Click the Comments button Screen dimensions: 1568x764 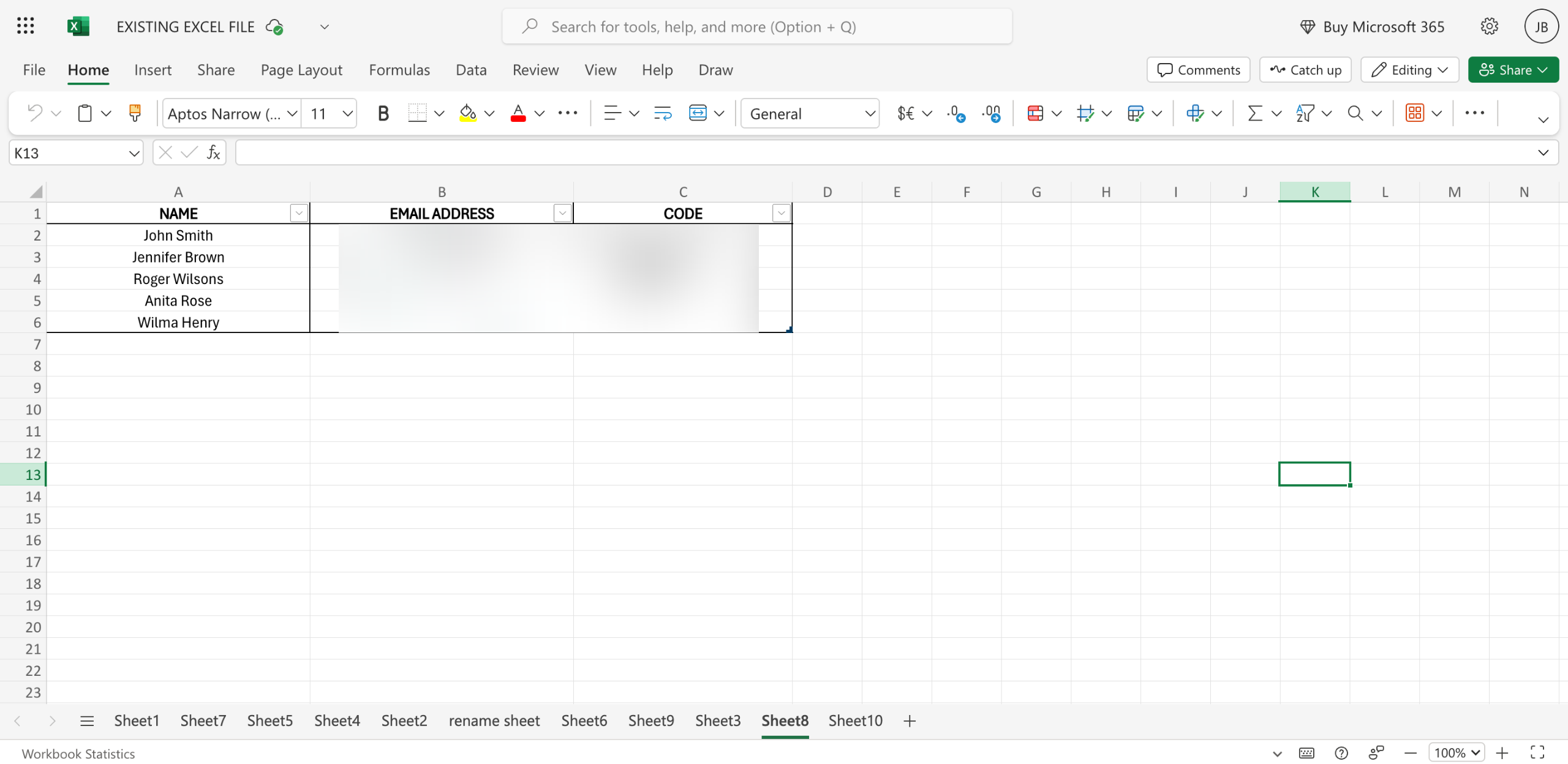pos(1199,70)
